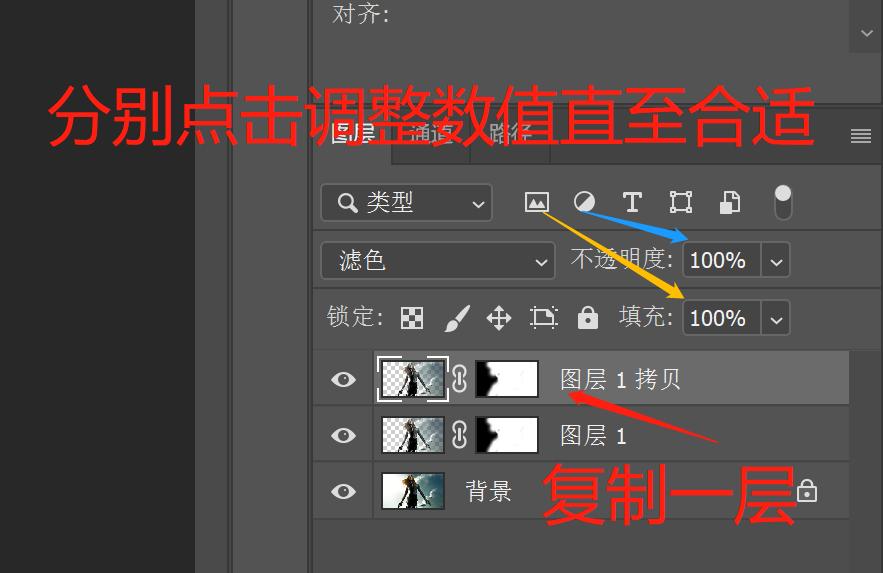This screenshot has width=883, height=573.
Task: Select the 背景 layer name
Action: pyautogui.click(x=488, y=491)
